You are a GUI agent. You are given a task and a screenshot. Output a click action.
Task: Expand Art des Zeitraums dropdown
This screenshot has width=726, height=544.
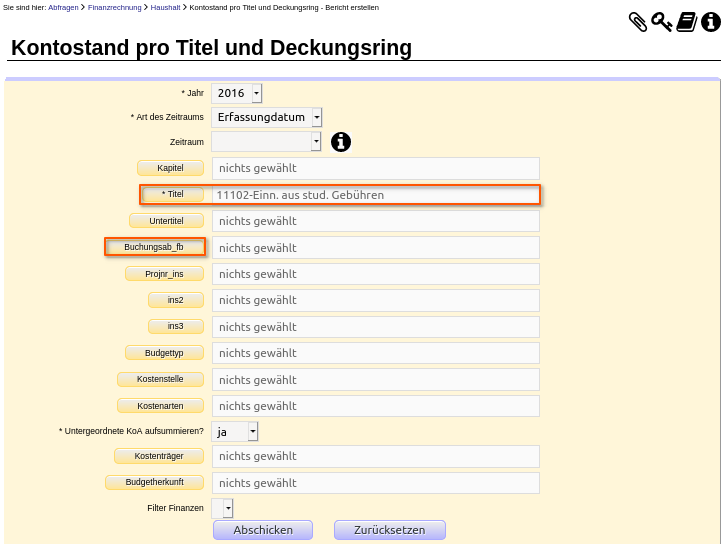click(x=266, y=117)
